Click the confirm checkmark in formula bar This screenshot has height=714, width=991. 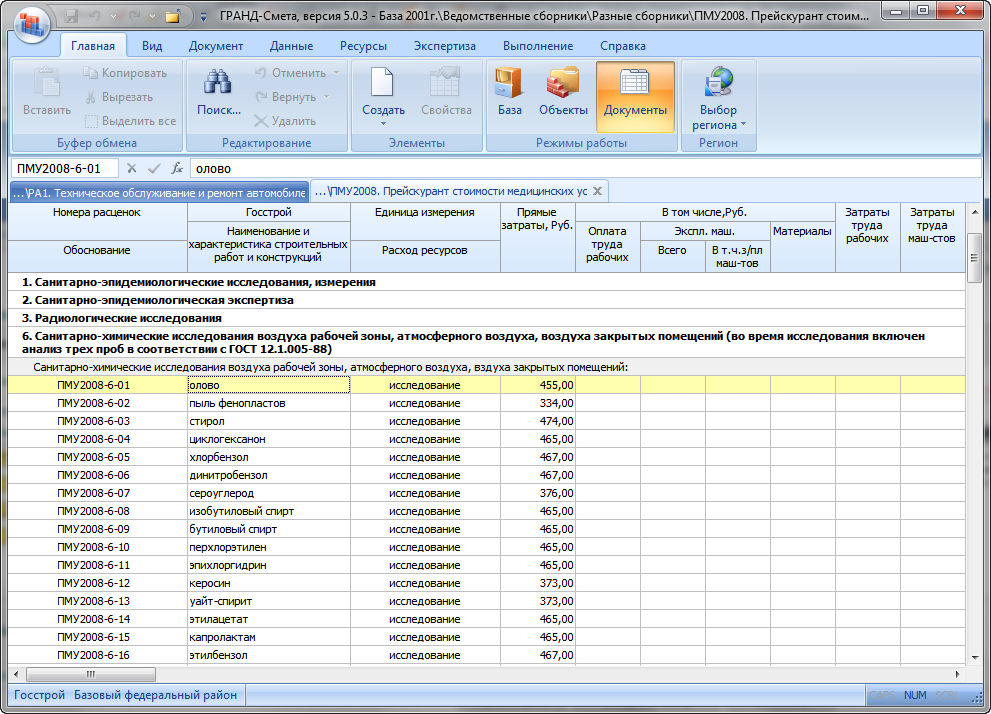154,168
